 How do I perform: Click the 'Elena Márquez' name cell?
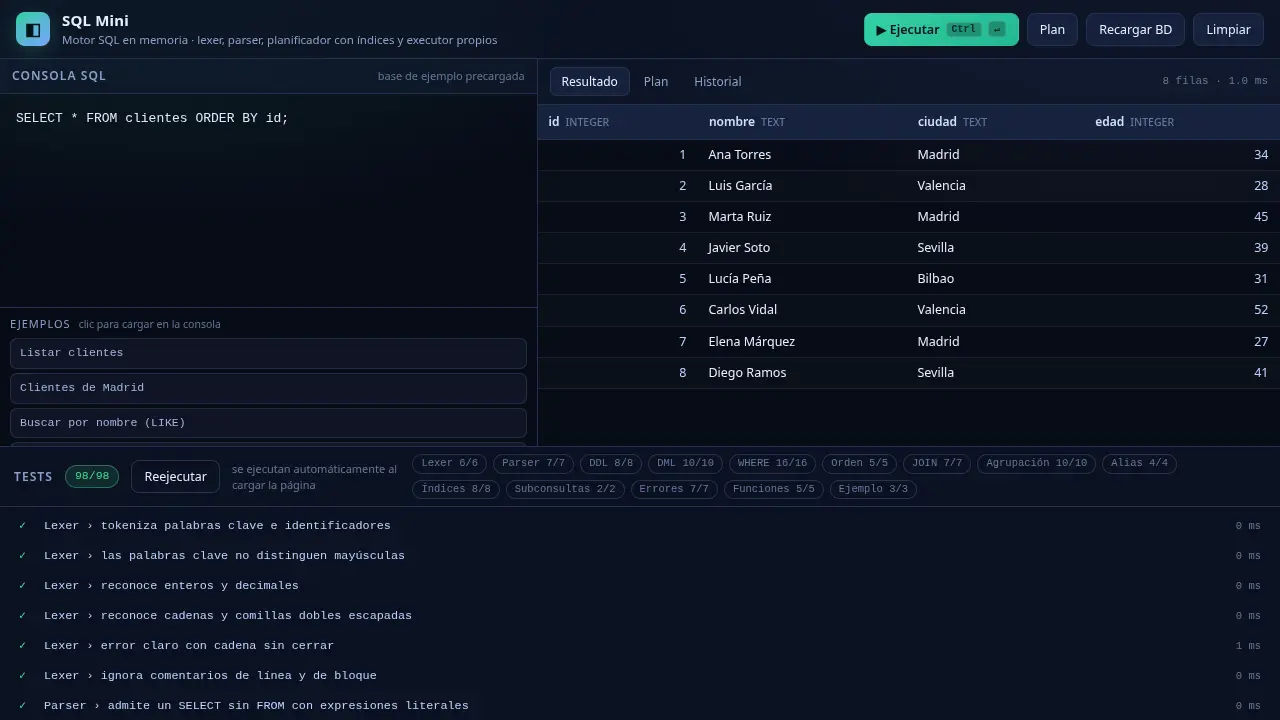pyautogui.click(x=803, y=342)
